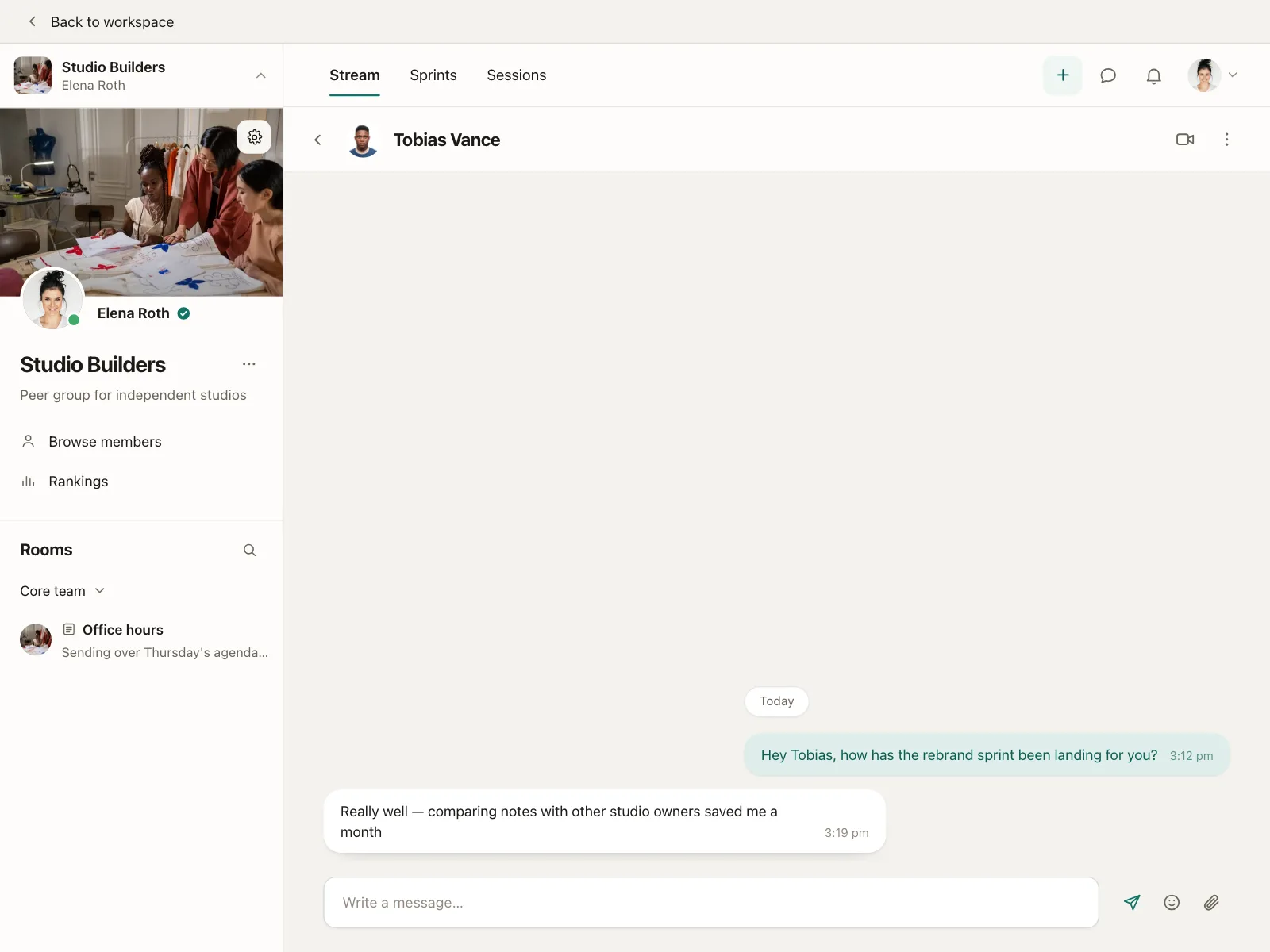Click the Office hours room avatar

pos(36,639)
